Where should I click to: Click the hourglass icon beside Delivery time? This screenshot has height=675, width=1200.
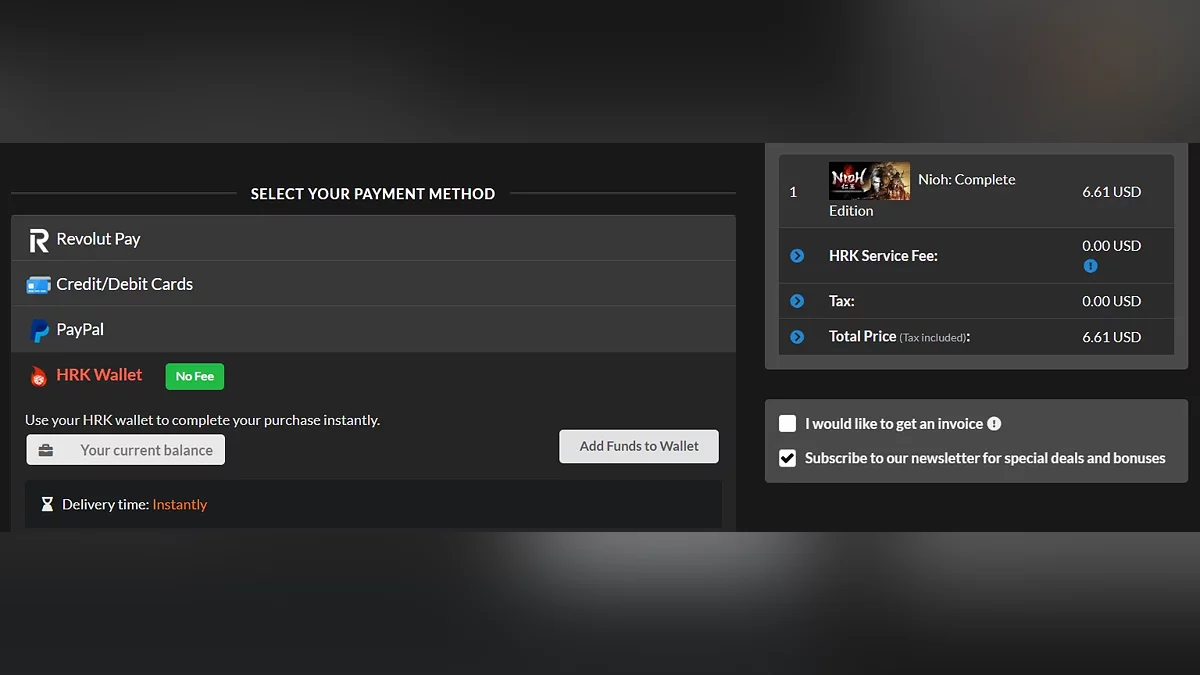click(x=47, y=505)
